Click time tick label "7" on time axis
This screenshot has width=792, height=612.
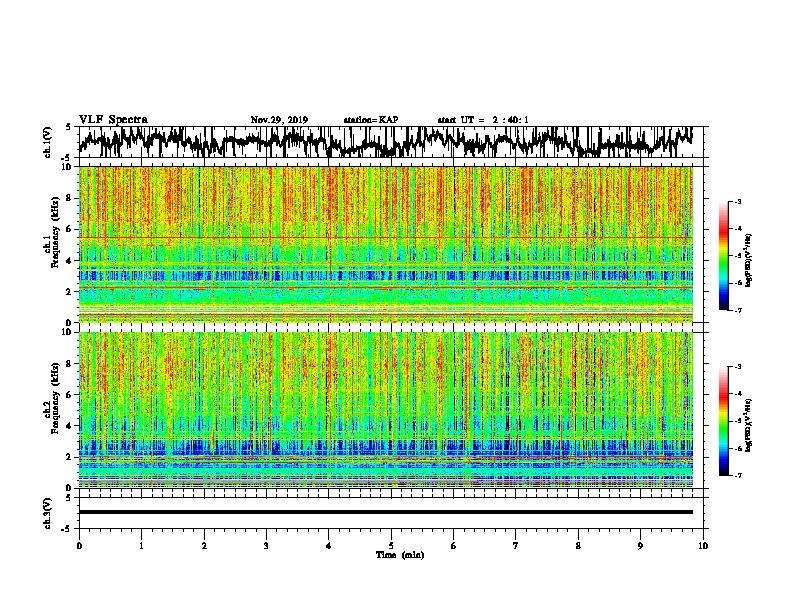point(516,546)
